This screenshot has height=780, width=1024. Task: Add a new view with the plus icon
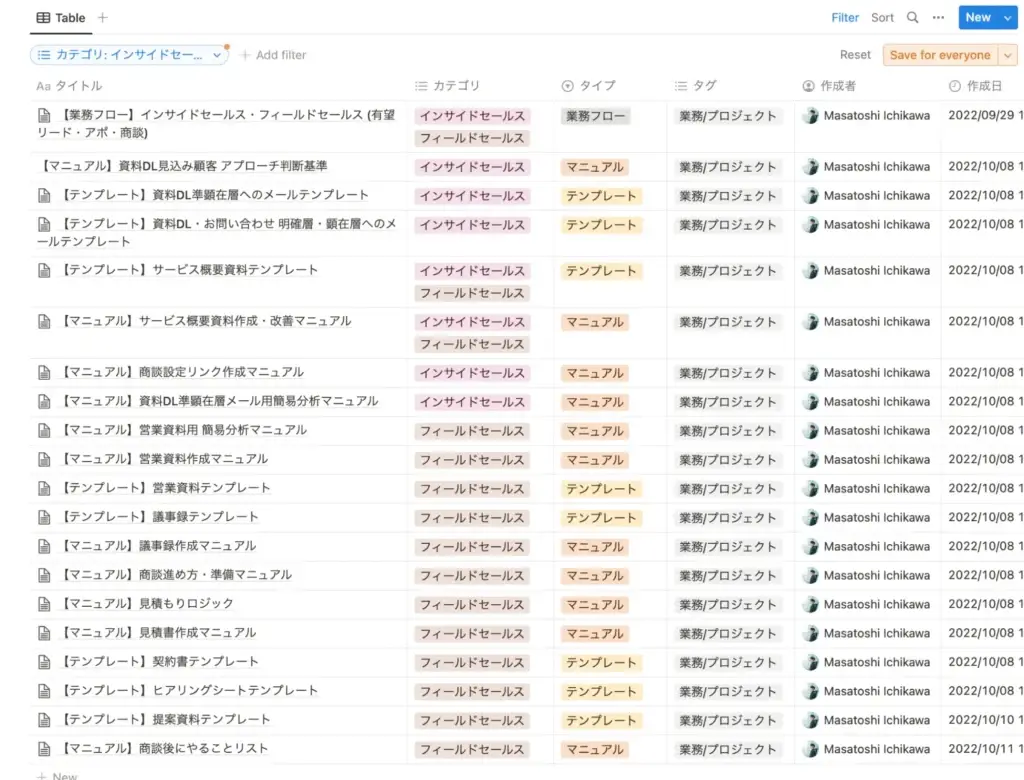[x=103, y=18]
